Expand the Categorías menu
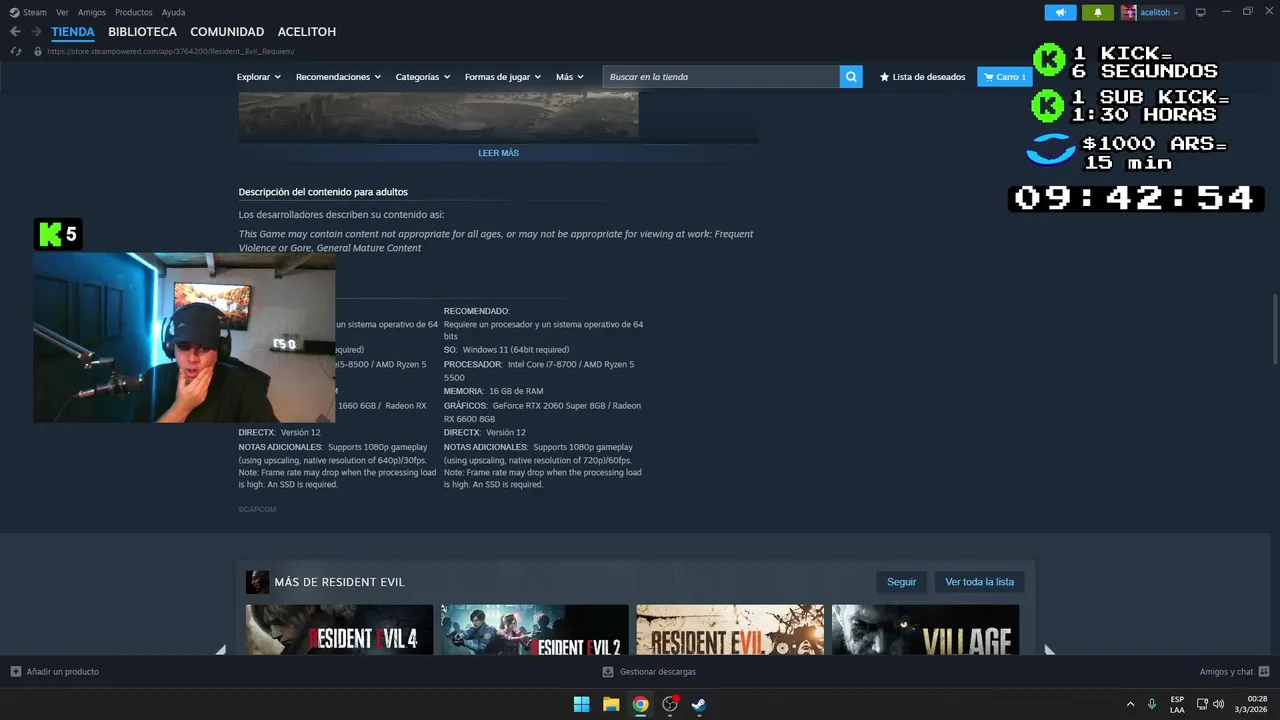 point(423,77)
